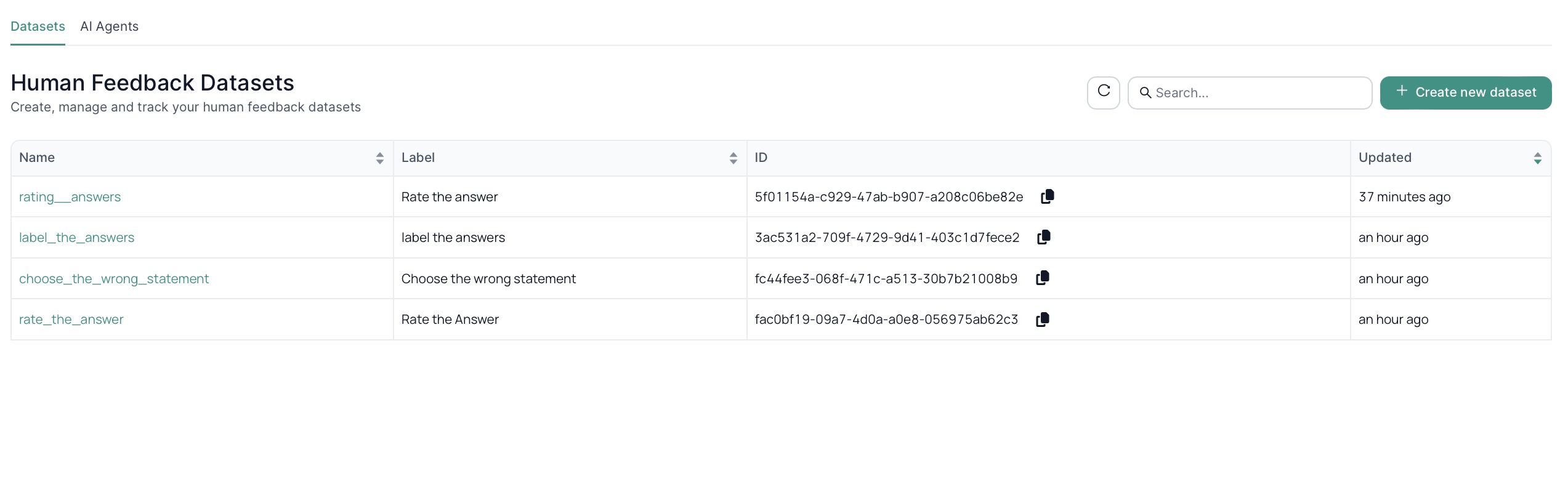Open the label_the_answers dataset

pyautogui.click(x=76, y=238)
